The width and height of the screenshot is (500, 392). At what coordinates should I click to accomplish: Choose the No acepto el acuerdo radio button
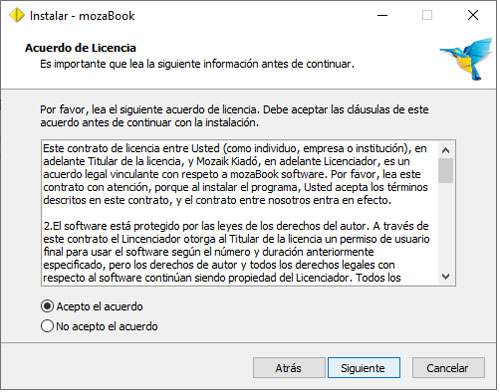click(x=99, y=326)
